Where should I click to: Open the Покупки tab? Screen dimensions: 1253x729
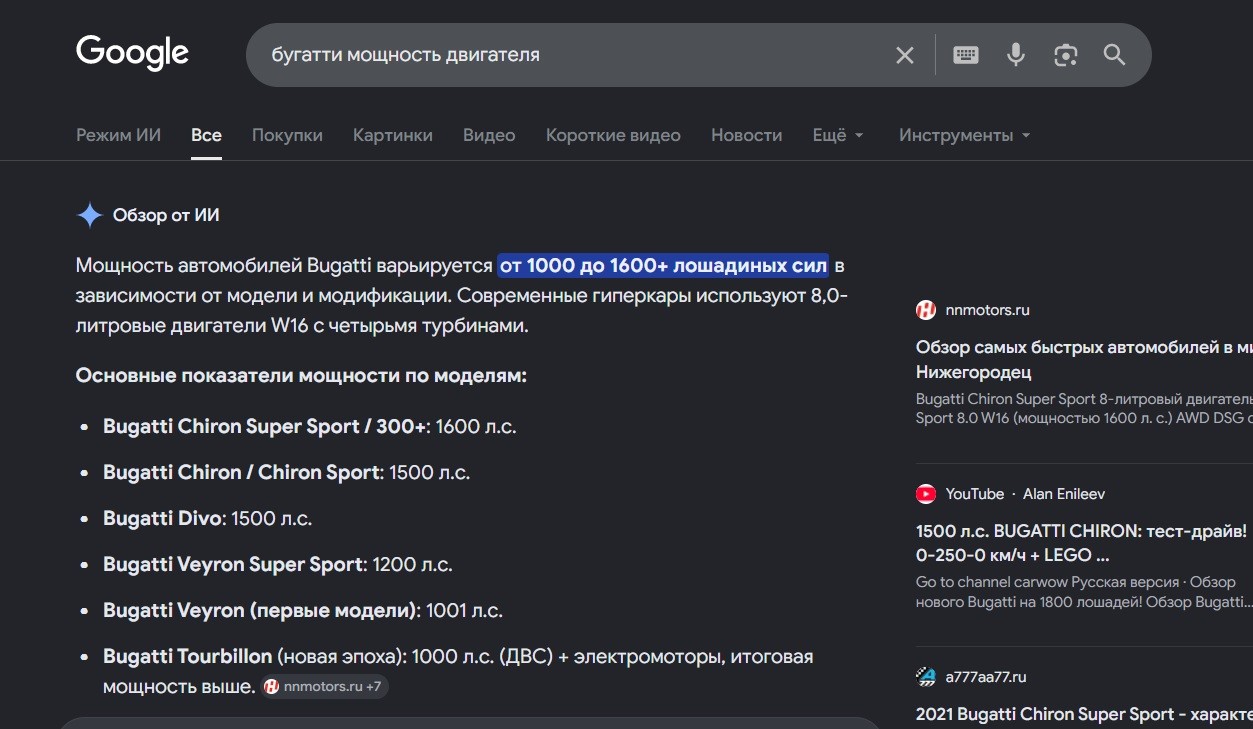click(x=287, y=135)
